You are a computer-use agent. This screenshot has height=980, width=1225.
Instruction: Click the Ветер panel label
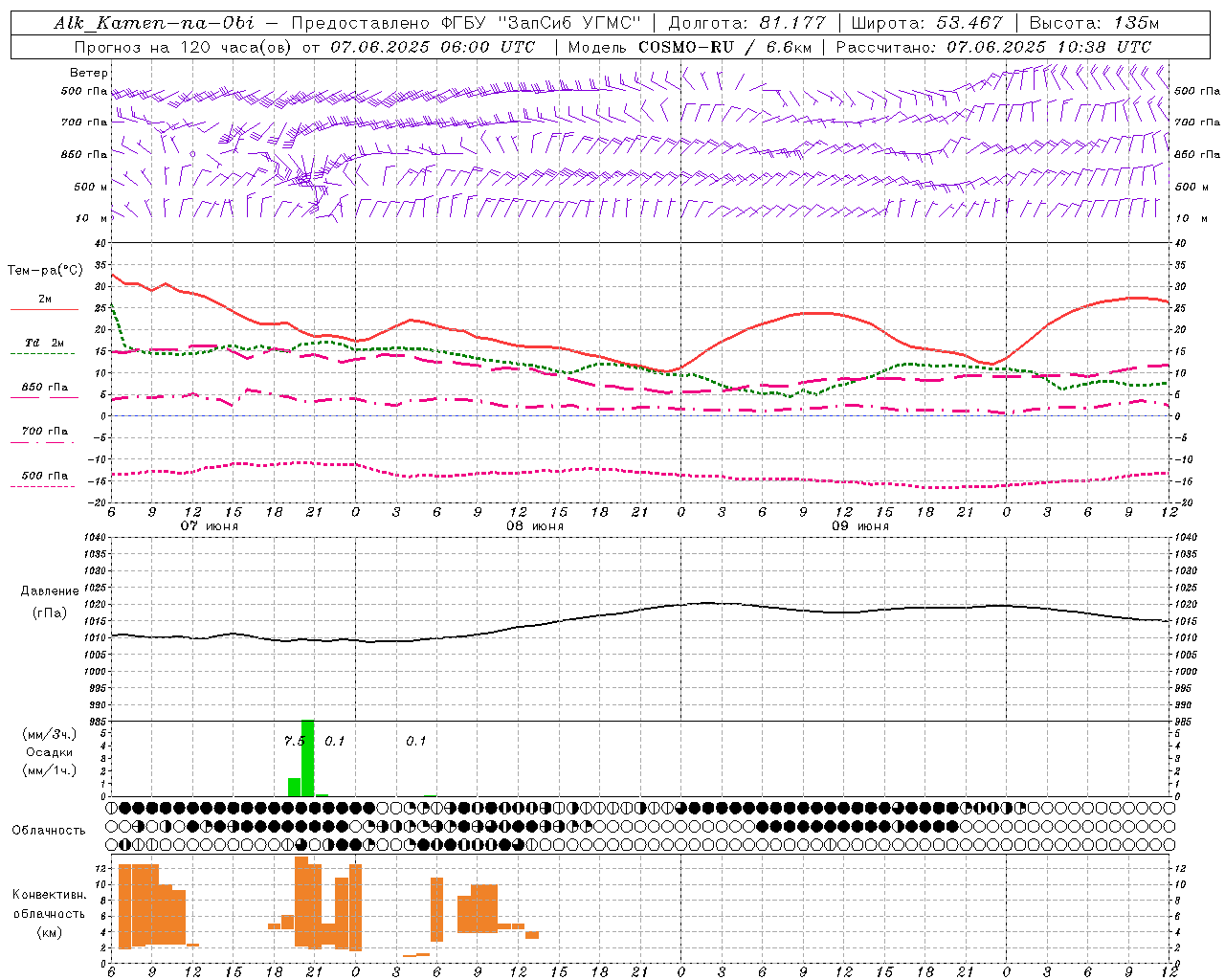(x=89, y=73)
